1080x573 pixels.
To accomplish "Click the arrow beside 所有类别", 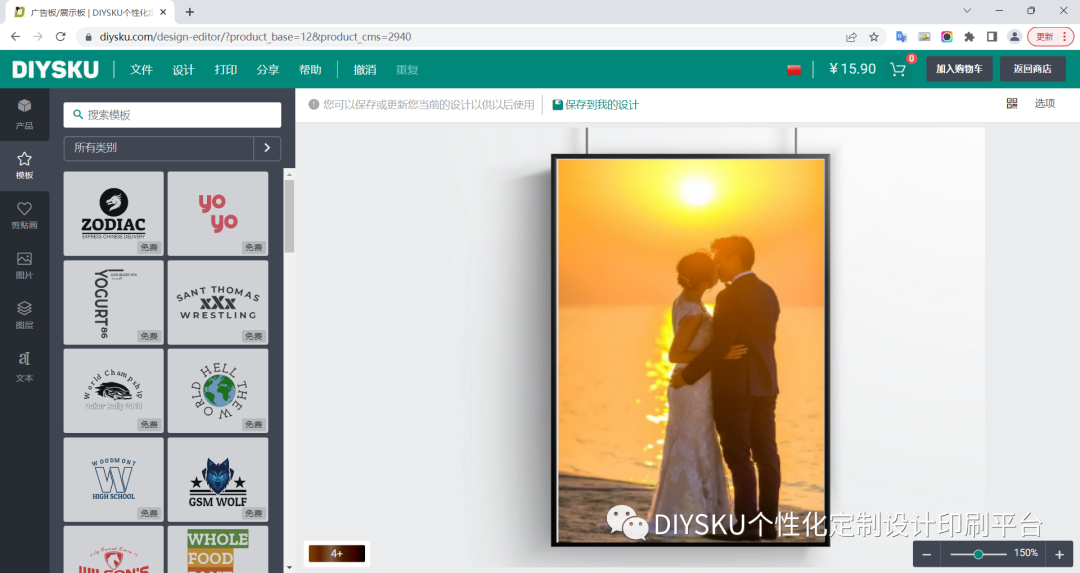I will point(267,147).
